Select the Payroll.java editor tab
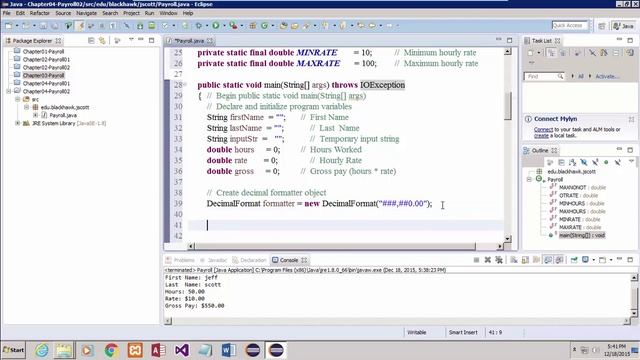Viewport: 640px width, 360px height. pos(189,41)
